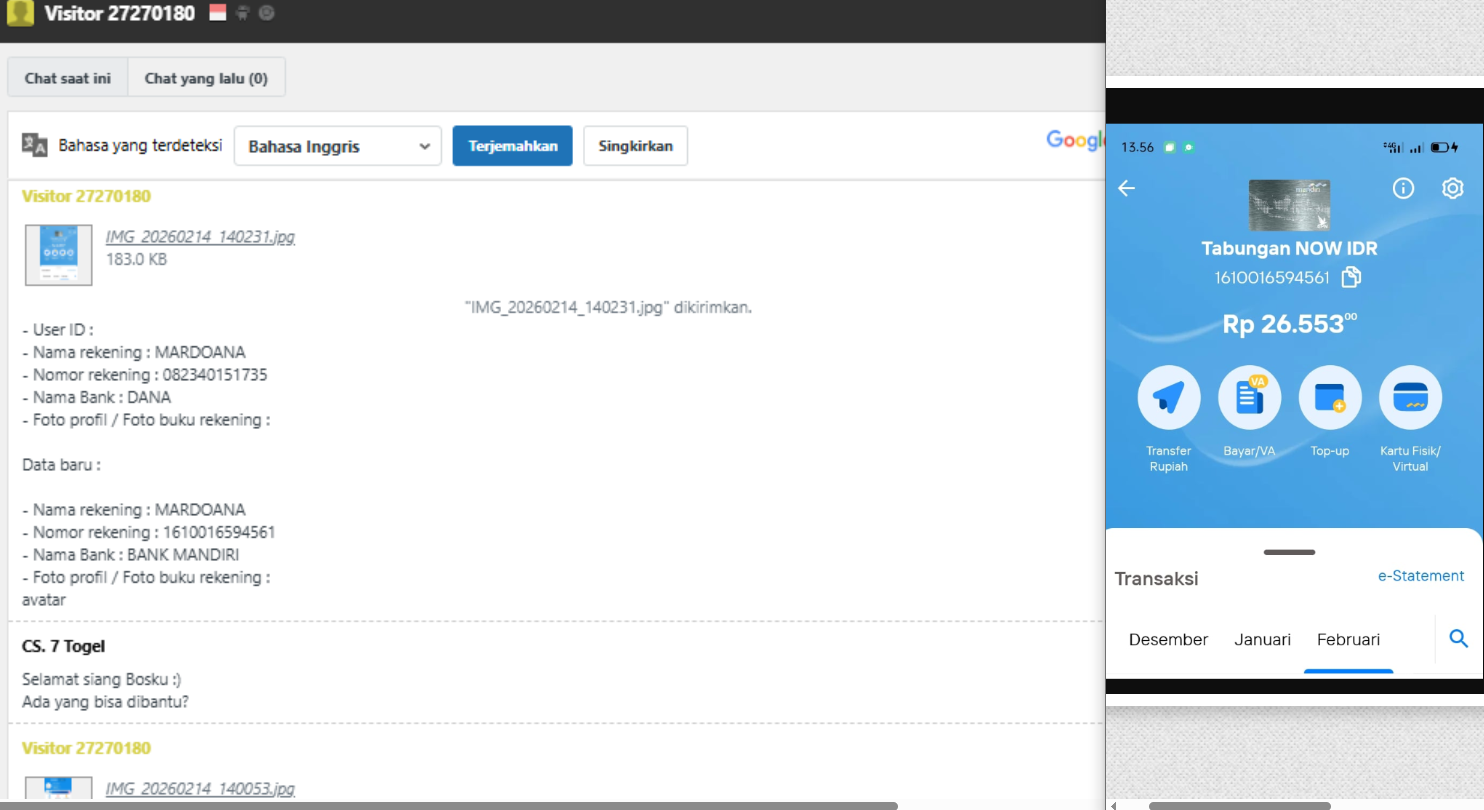Tap the Top-up icon
This screenshot has height=810, width=1484.
(1330, 397)
